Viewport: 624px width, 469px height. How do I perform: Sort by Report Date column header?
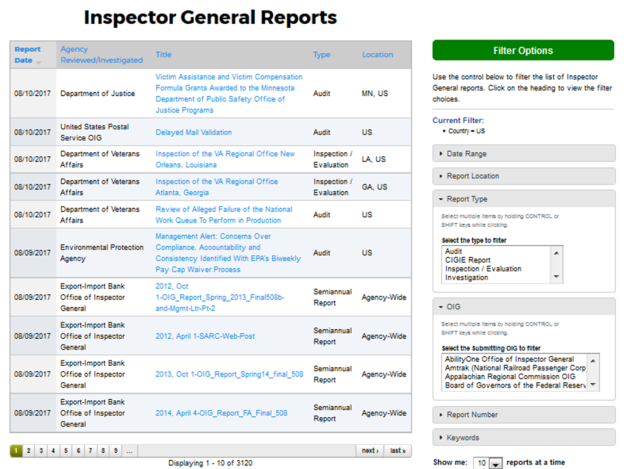tap(28, 54)
